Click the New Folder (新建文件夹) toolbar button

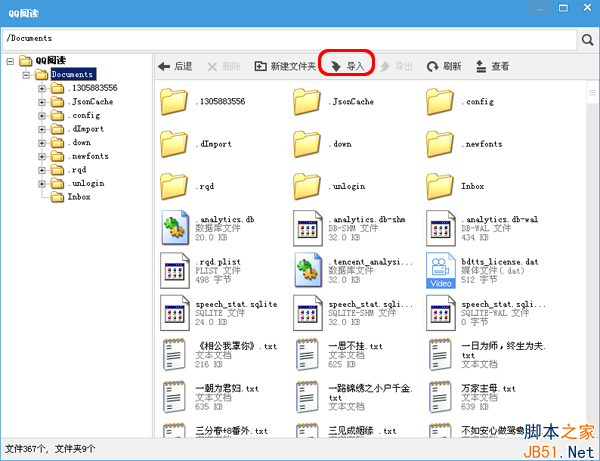tap(285, 67)
